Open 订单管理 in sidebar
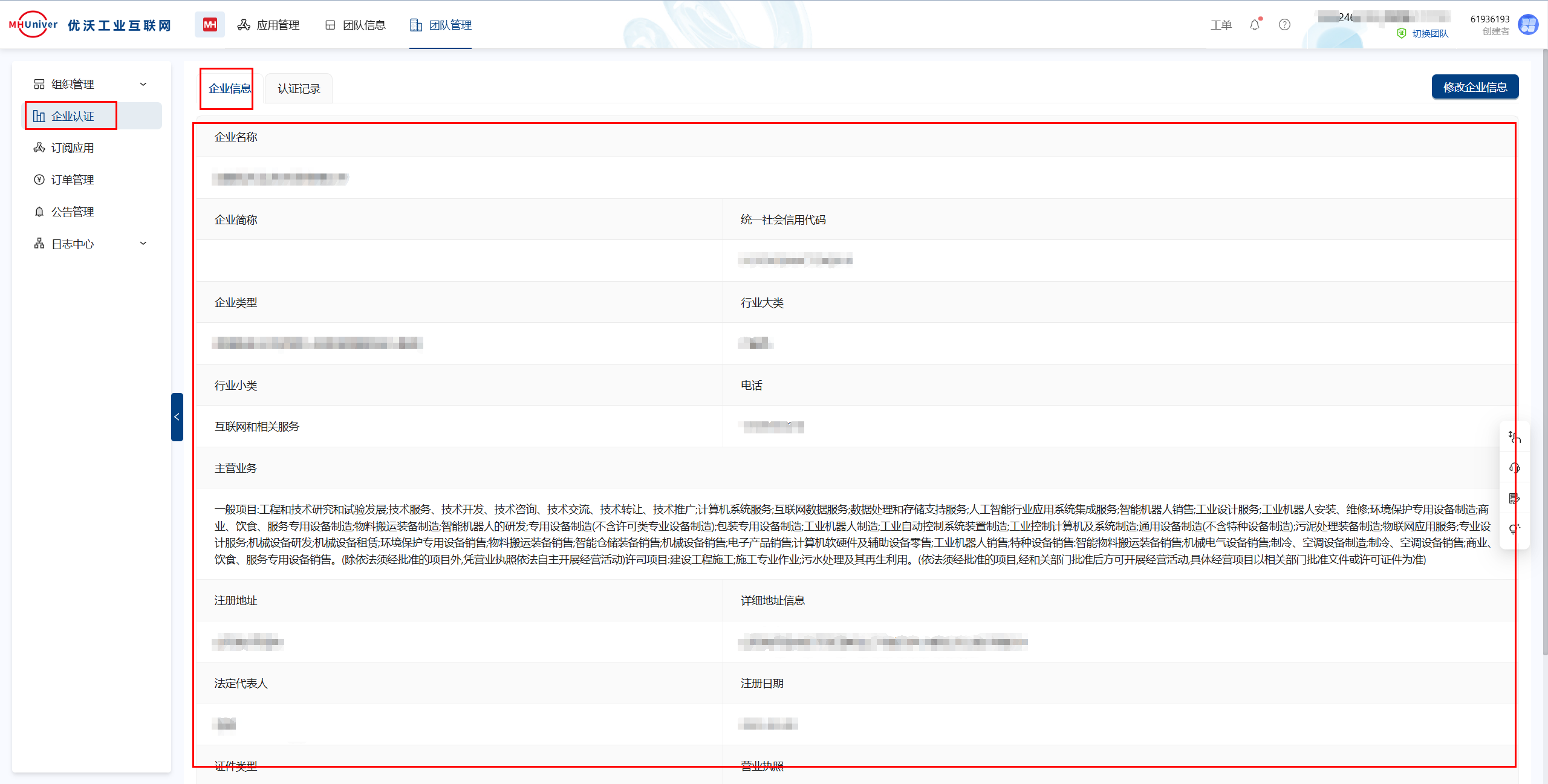This screenshot has width=1548, height=784. [72, 180]
